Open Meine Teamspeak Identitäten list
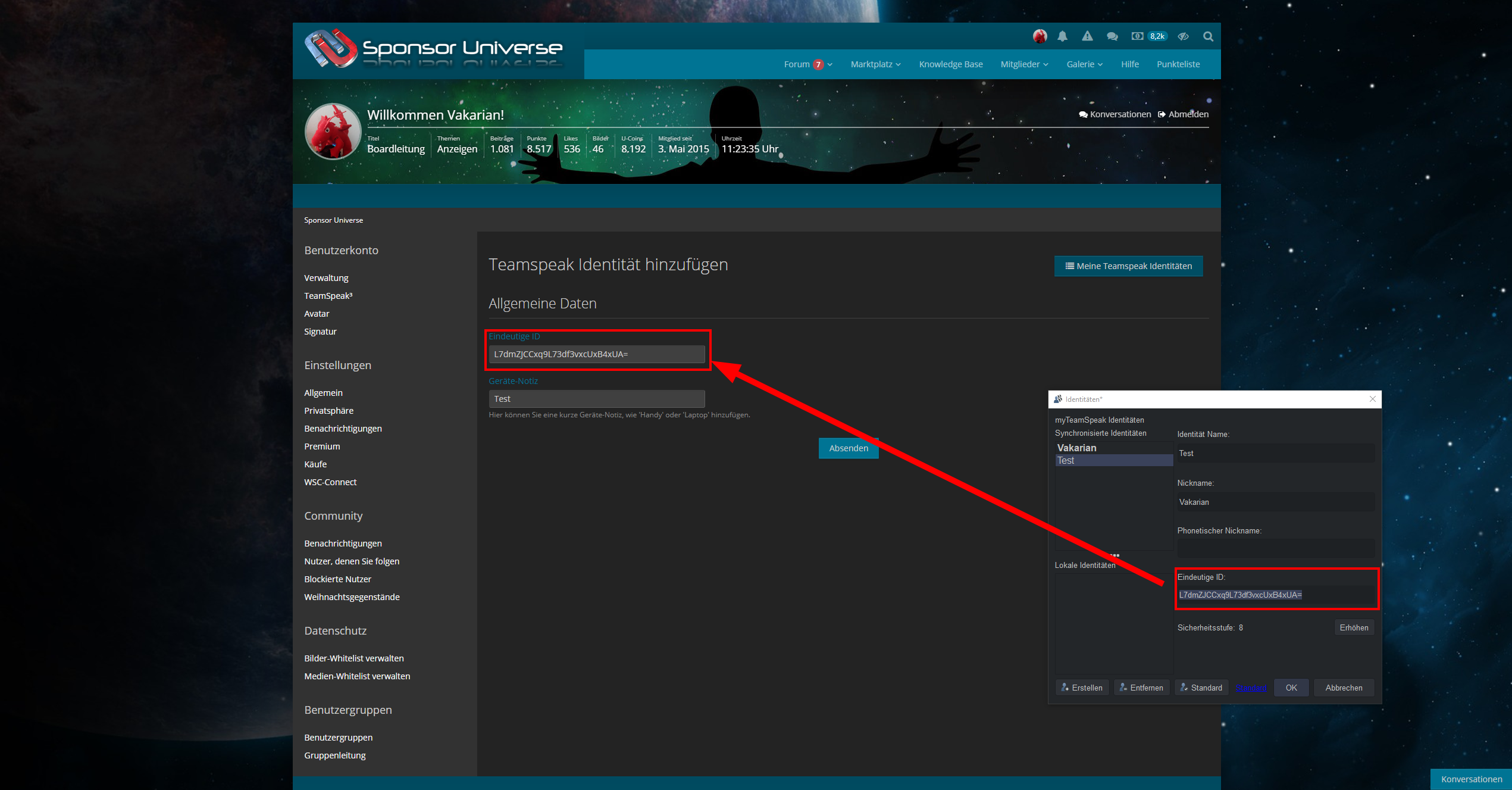Image resolution: width=1512 pixels, height=790 pixels. (x=1128, y=266)
